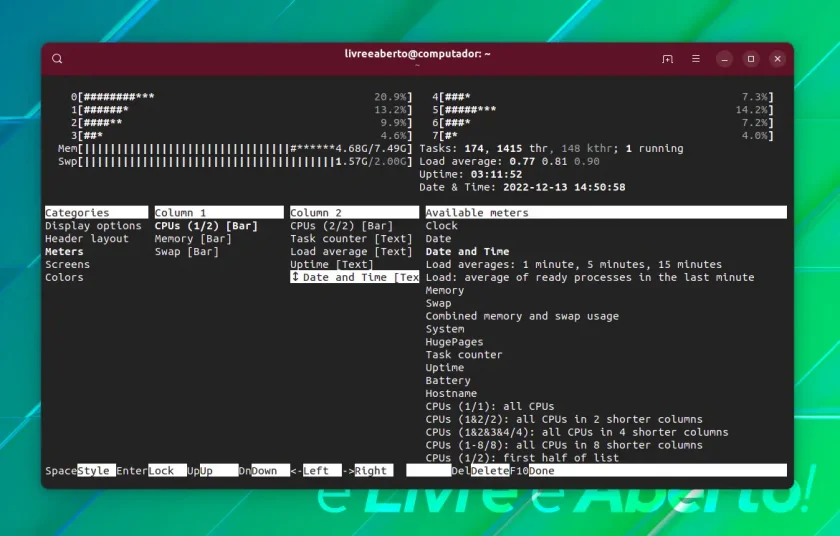
Task: Select CPUs (1/2) [Bar] in Column 1
Action: tap(206, 226)
